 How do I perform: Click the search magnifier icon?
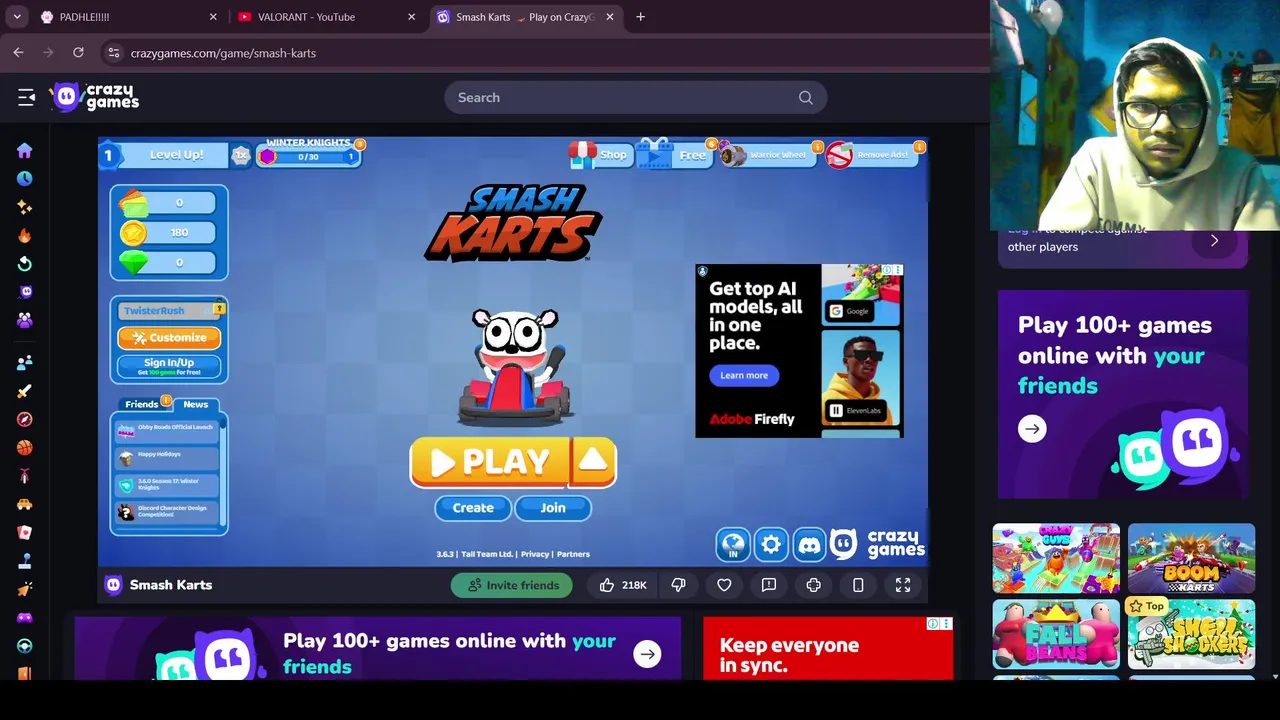[806, 97]
